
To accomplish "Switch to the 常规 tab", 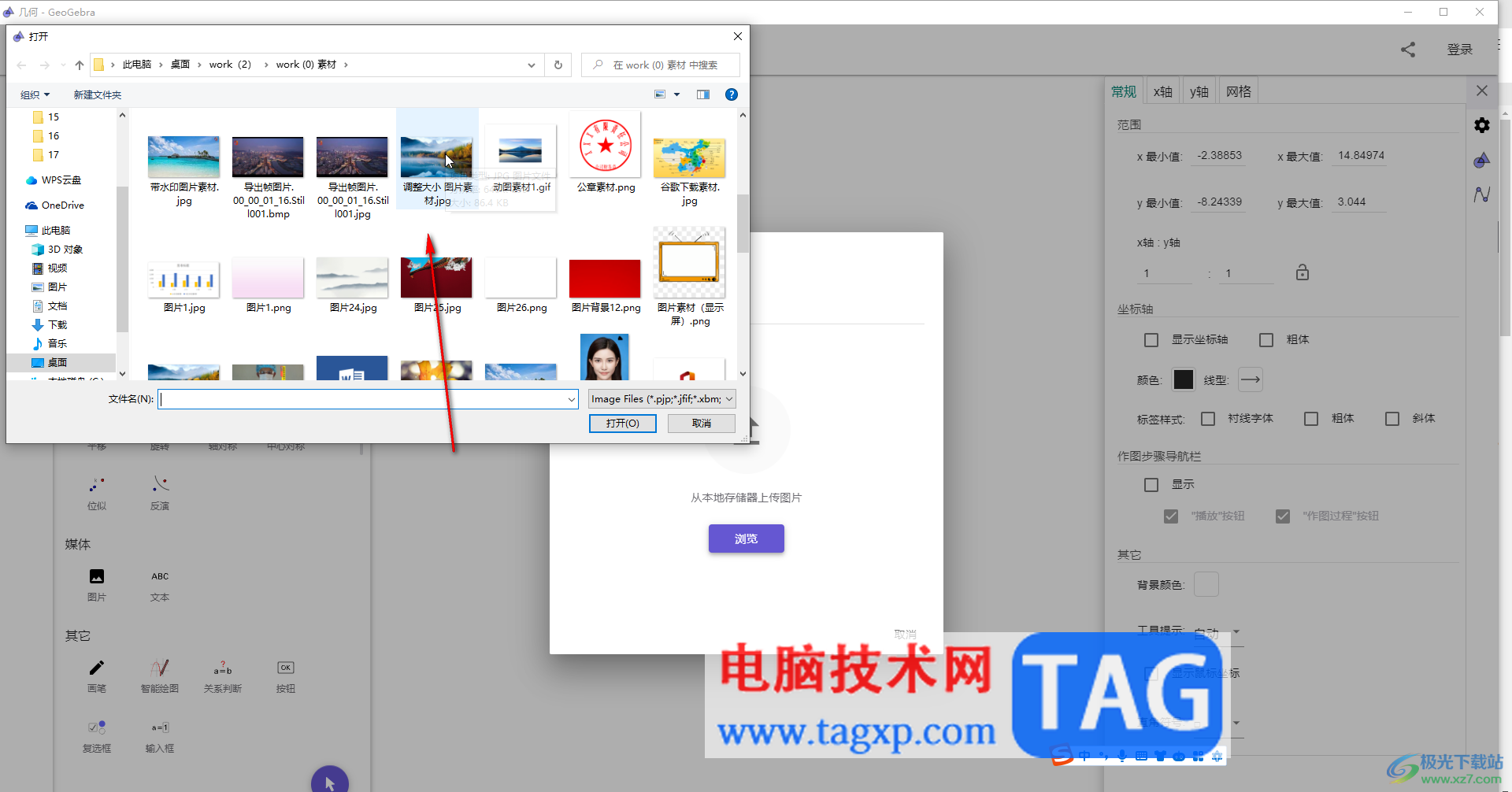I will 1124,91.
